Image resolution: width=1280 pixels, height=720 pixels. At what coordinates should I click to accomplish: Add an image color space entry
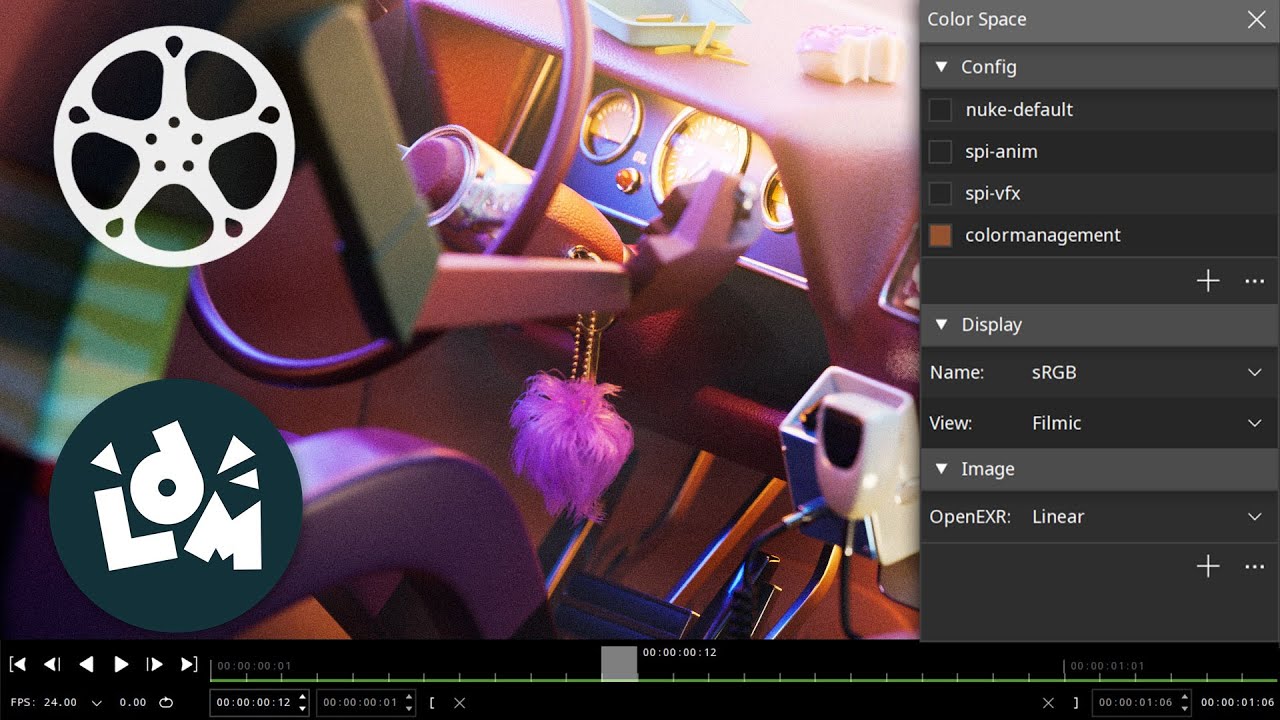(x=1208, y=567)
